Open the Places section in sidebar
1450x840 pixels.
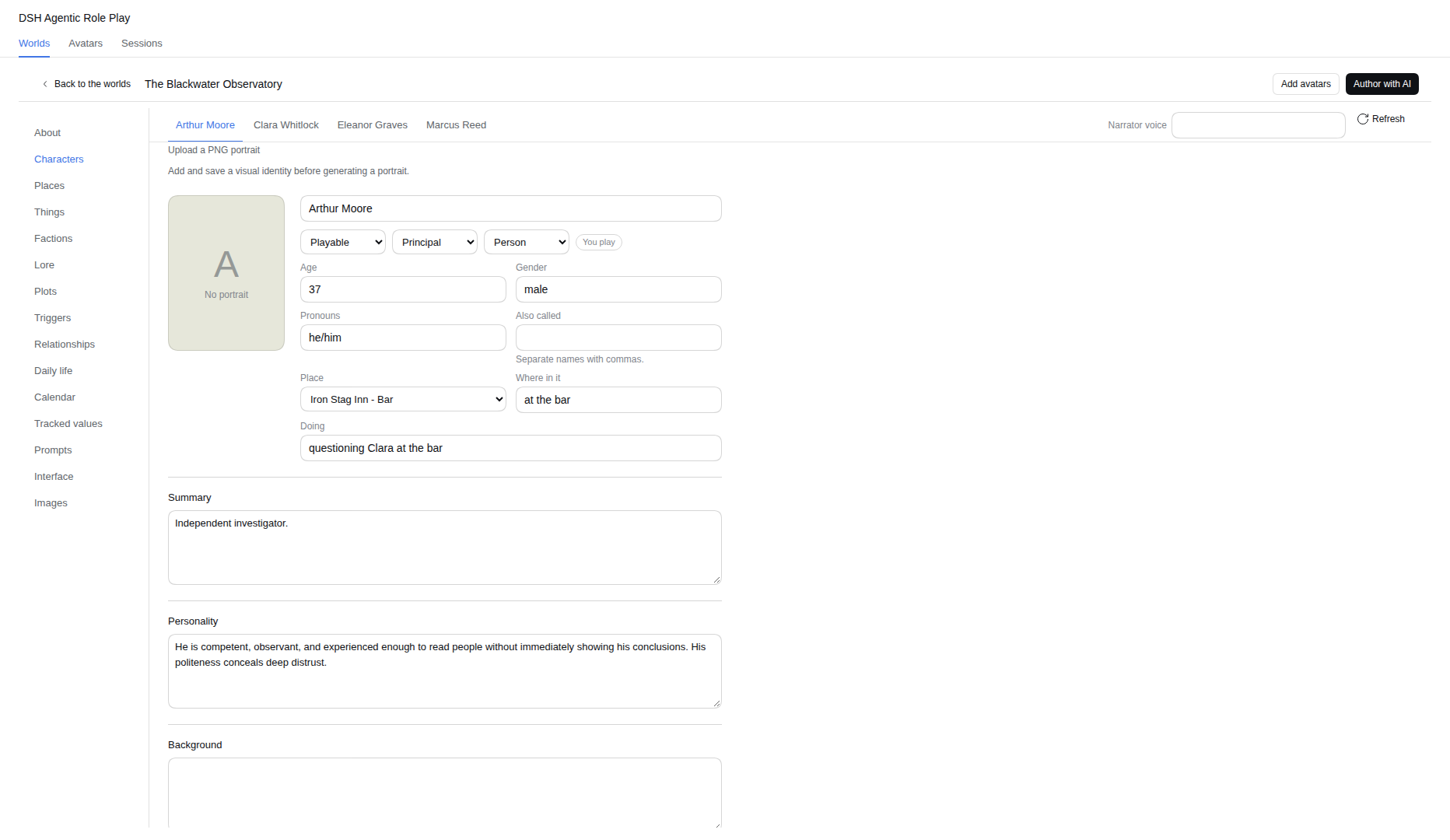pos(49,186)
